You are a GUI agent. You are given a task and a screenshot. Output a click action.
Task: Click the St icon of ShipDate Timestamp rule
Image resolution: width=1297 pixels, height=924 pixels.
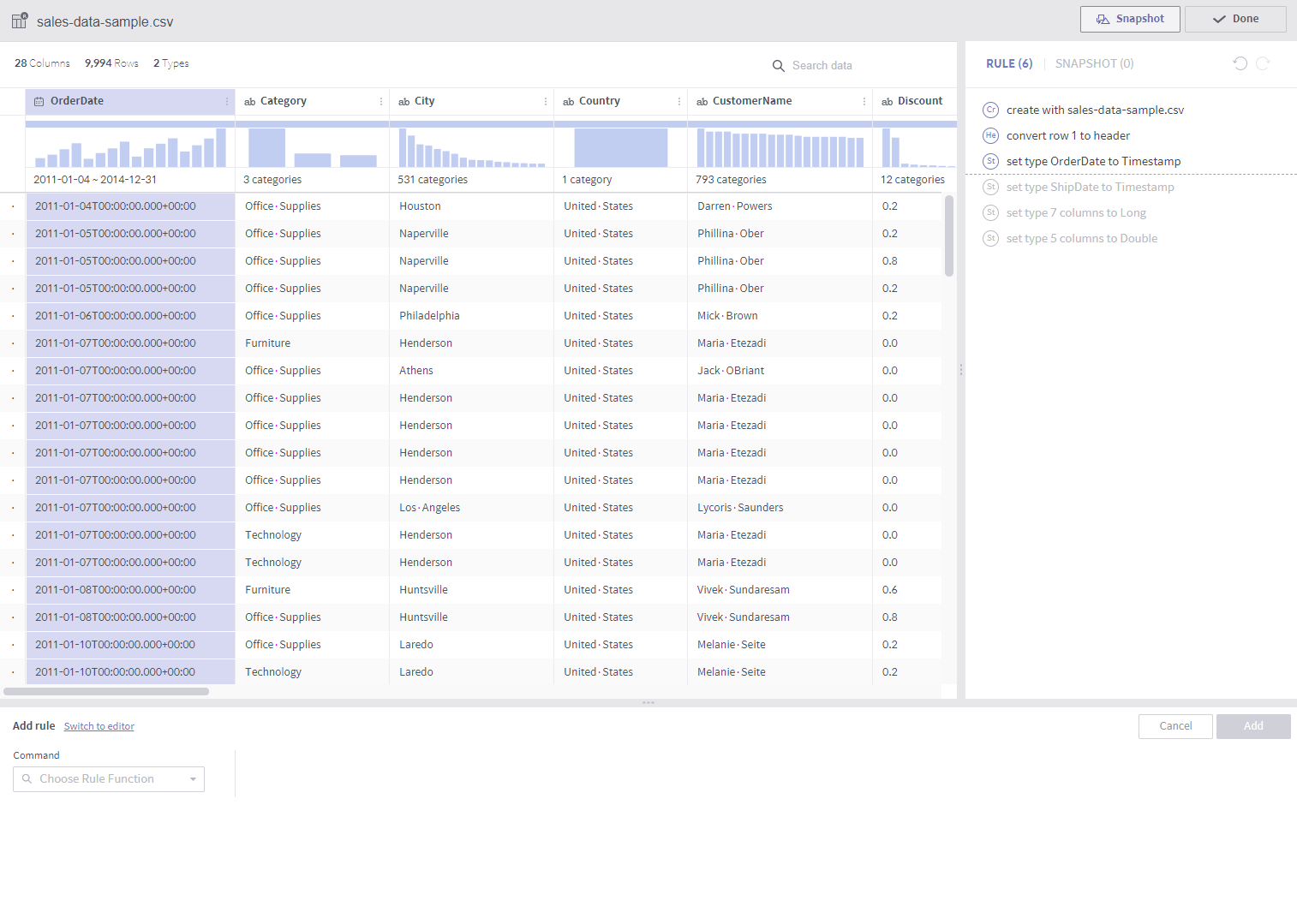pos(990,187)
